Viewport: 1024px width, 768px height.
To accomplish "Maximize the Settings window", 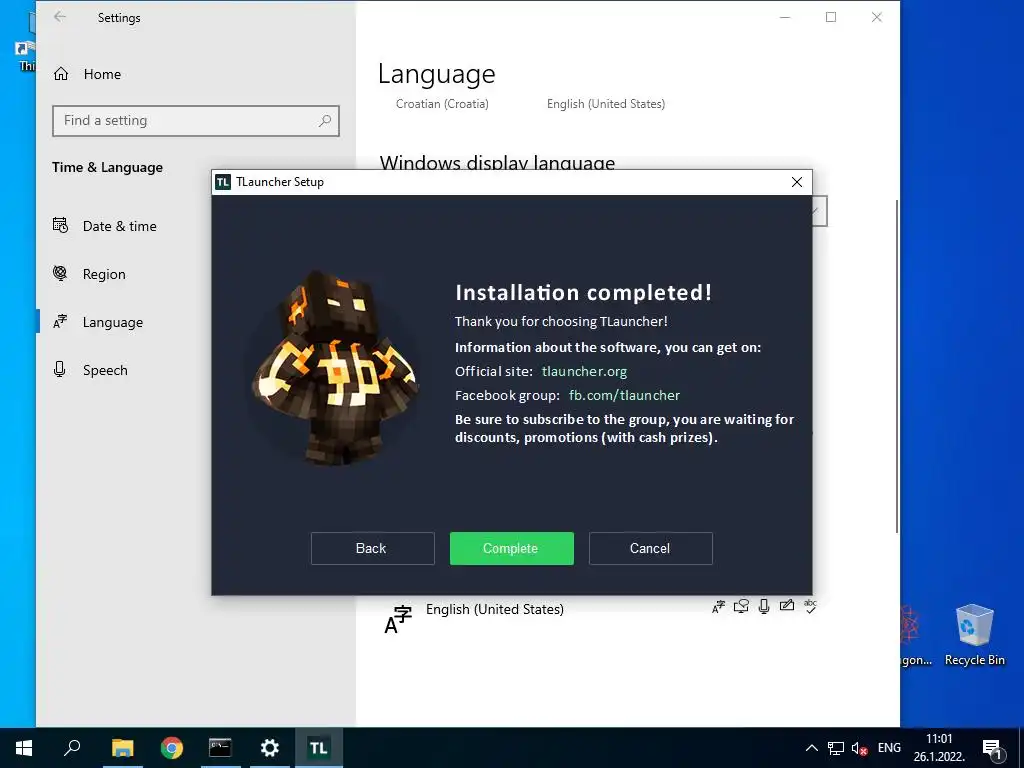I will click(831, 17).
